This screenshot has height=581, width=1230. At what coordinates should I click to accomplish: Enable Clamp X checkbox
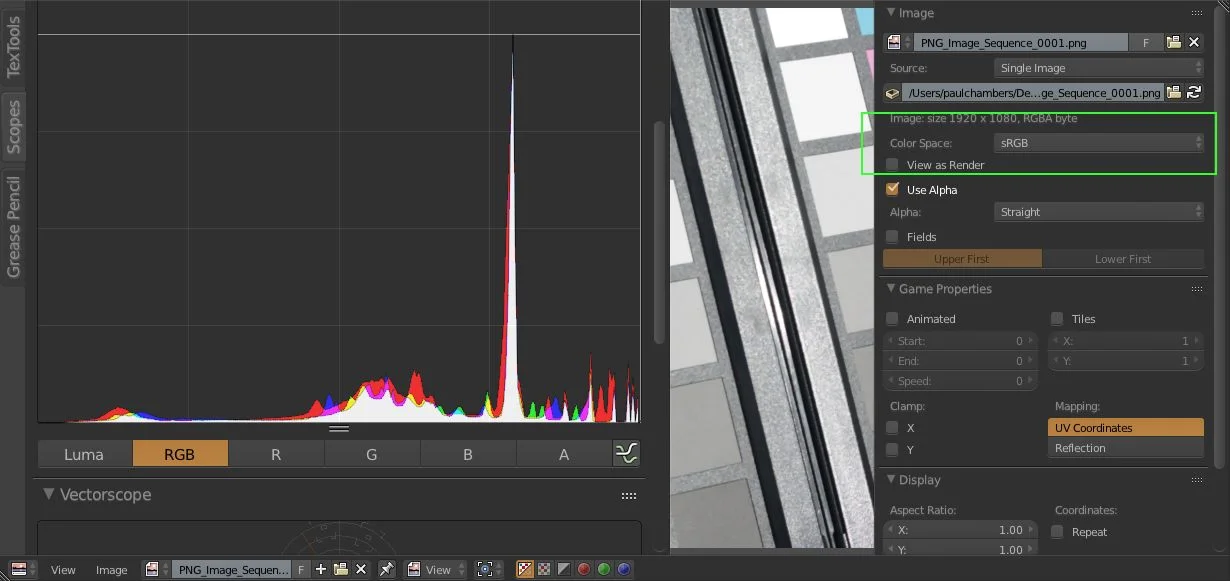(893, 428)
